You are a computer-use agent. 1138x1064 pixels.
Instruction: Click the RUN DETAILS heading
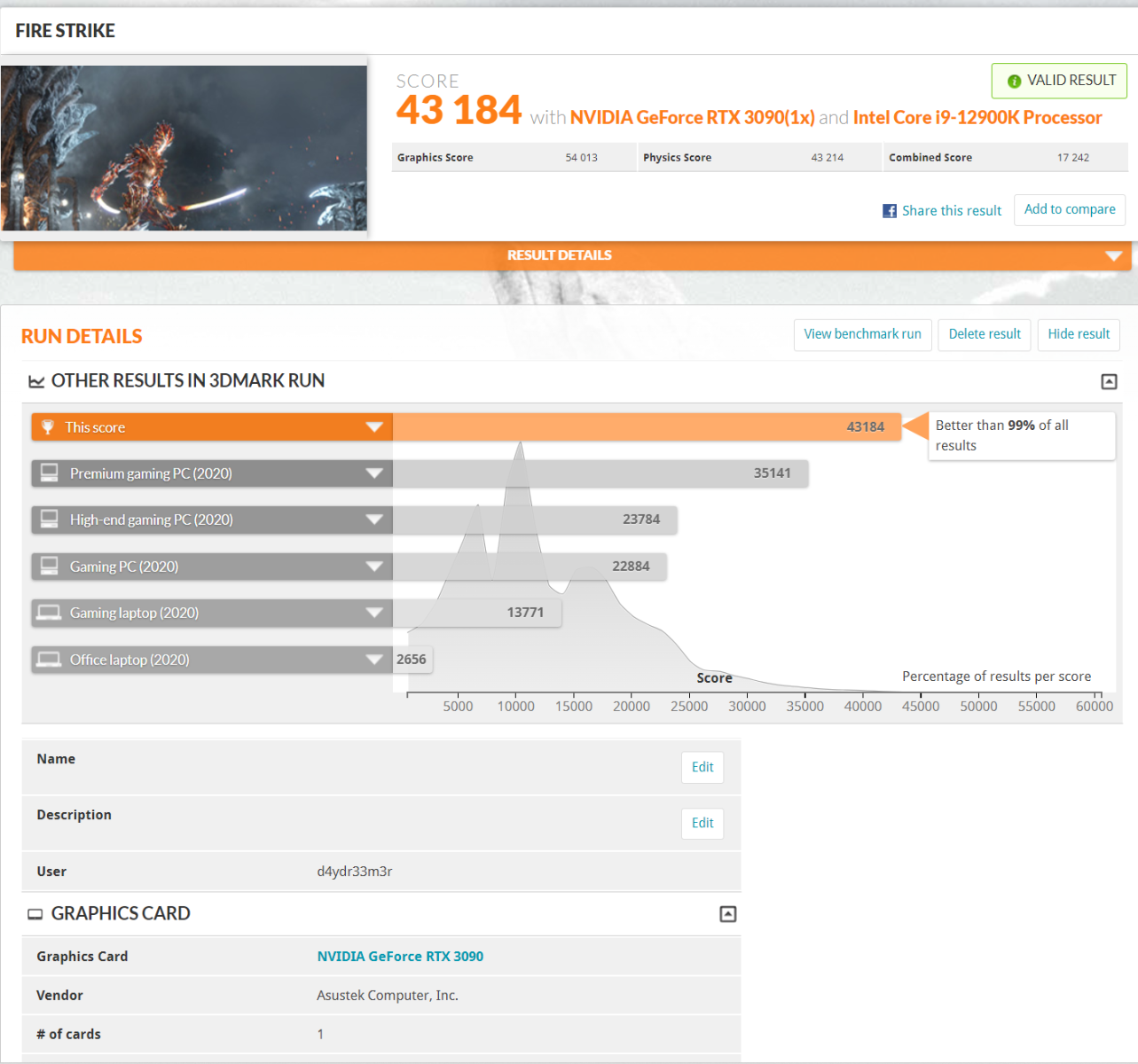click(x=82, y=337)
